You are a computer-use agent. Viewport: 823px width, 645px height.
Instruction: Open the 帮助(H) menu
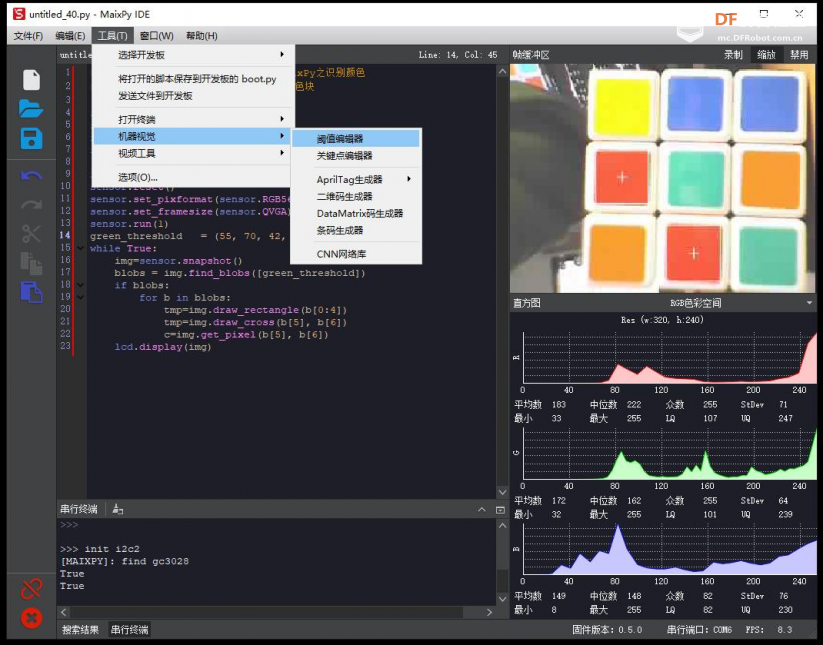202,36
